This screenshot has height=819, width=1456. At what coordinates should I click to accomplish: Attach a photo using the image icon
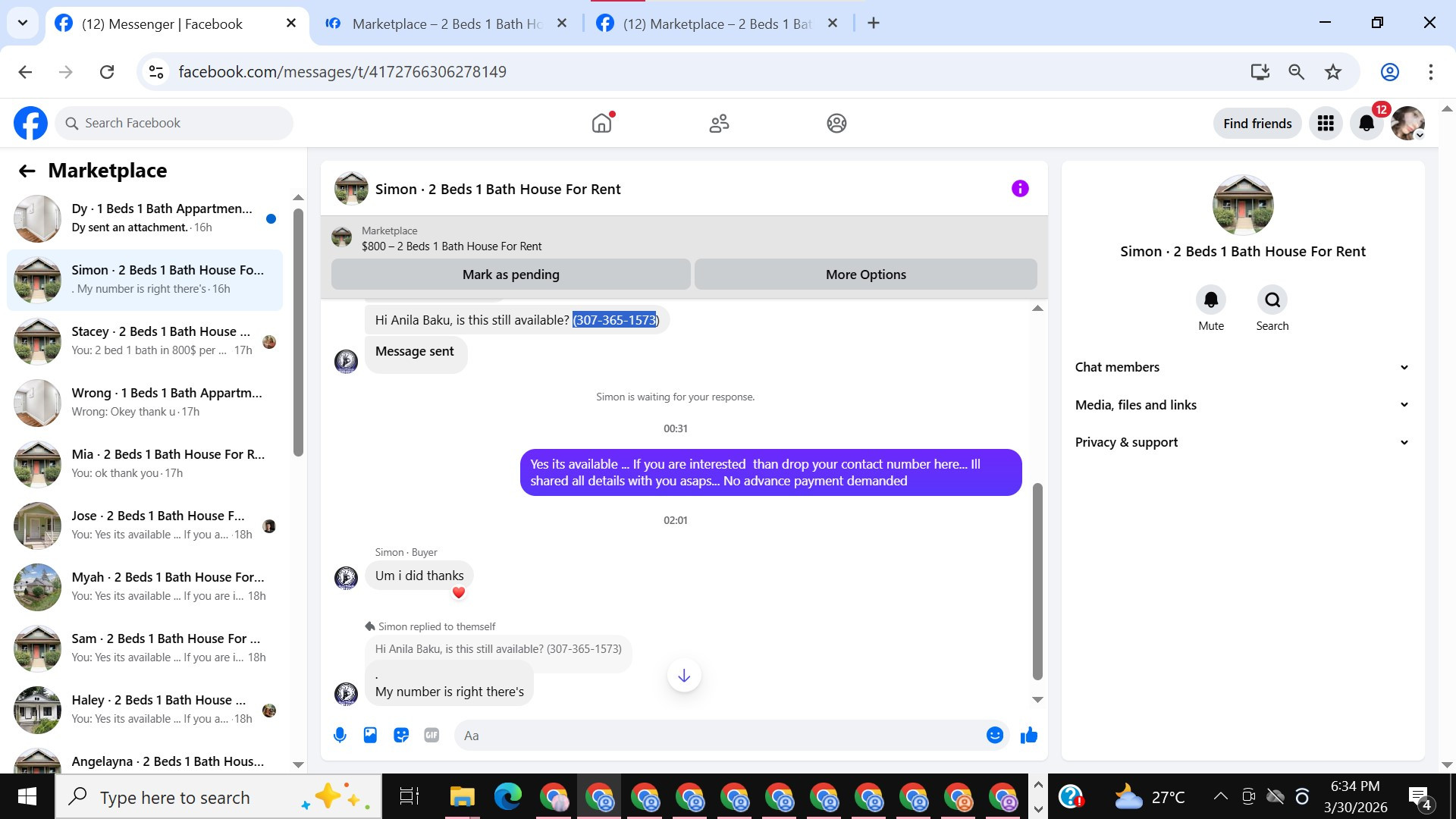(x=370, y=735)
